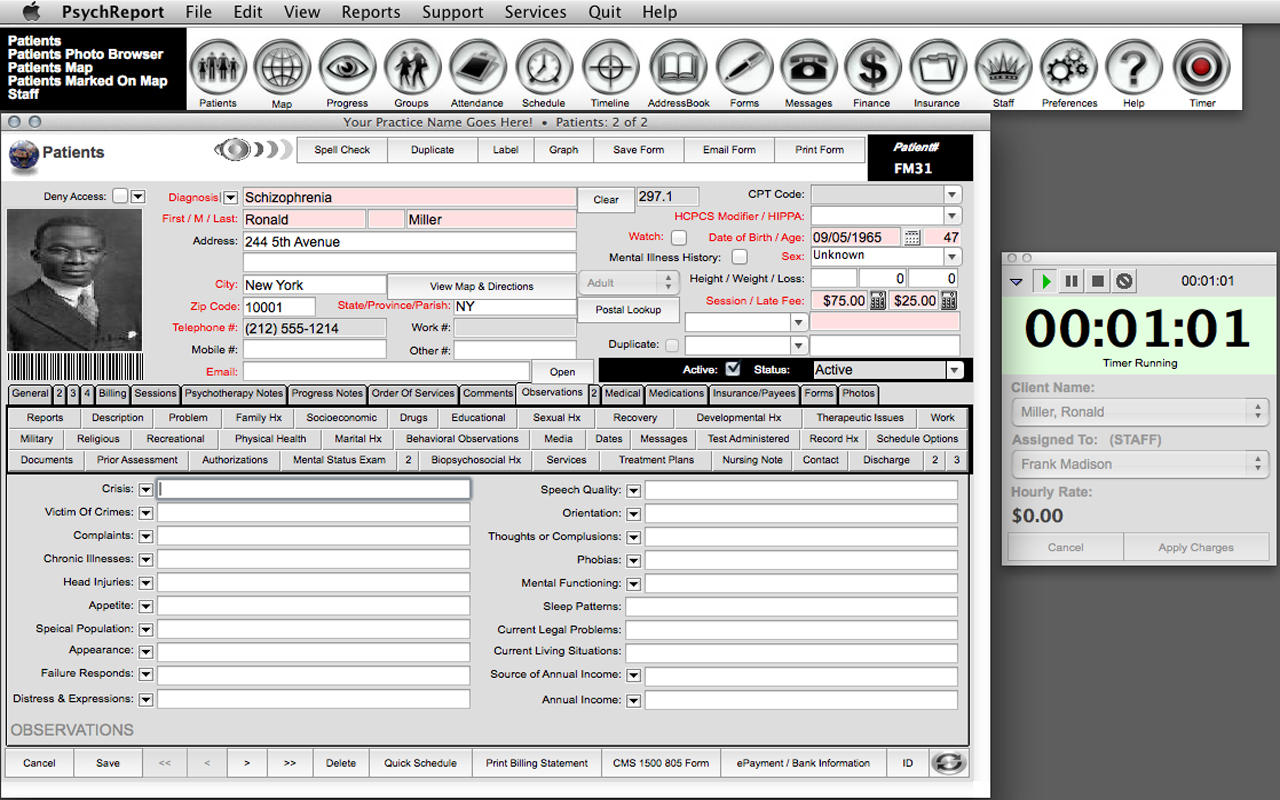Open the AddressBook icon
This screenshot has height=800, width=1280.
(678, 67)
